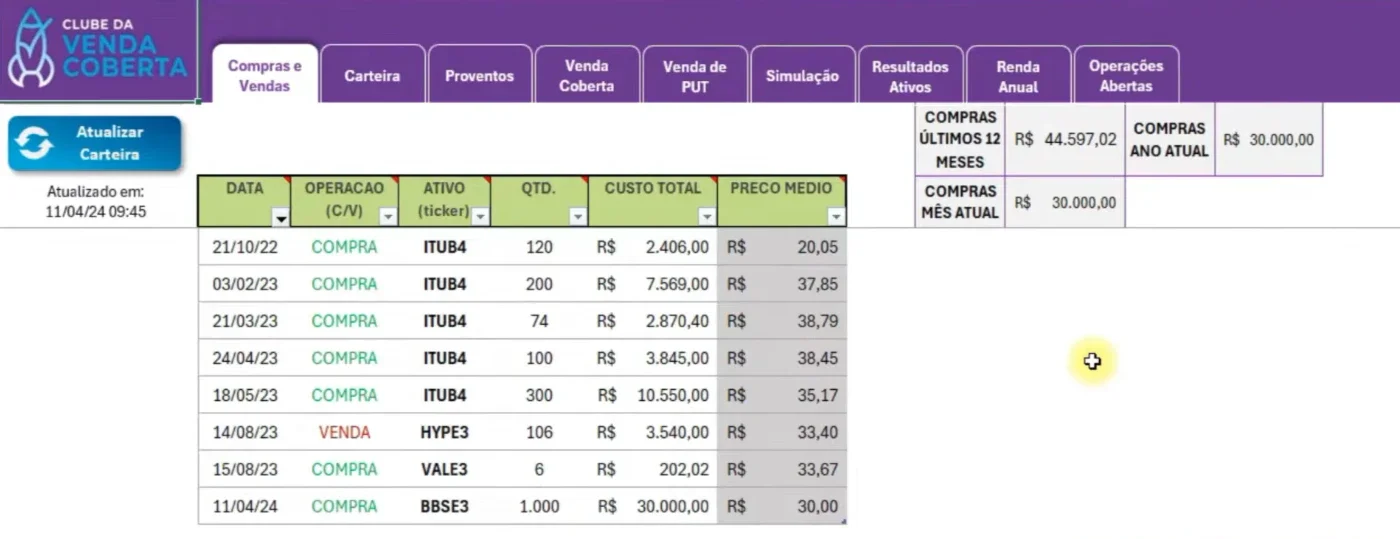Expand the QTD. column filter arrow
The width and height of the screenshot is (1400, 539).
(x=578, y=217)
